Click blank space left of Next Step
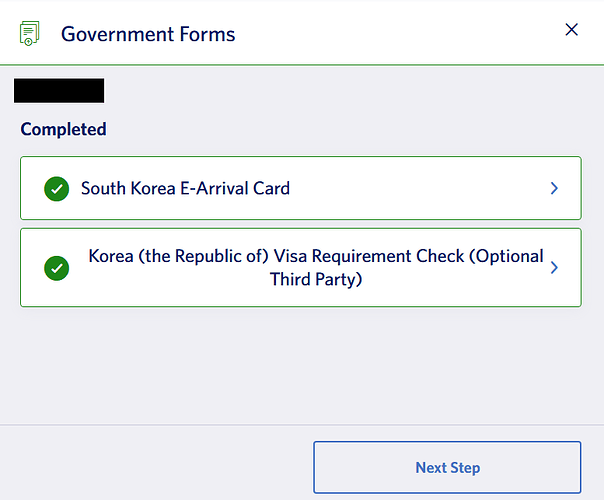The height and width of the screenshot is (500, 604). (x=160, y=467)
